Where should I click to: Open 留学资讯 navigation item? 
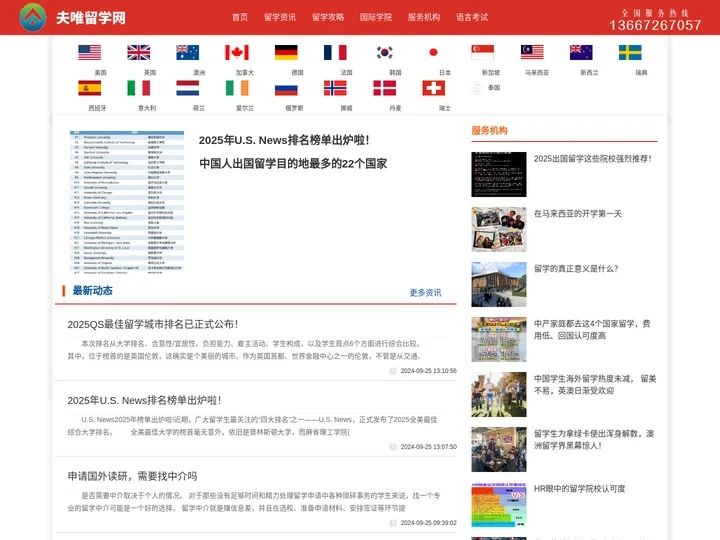280,17
